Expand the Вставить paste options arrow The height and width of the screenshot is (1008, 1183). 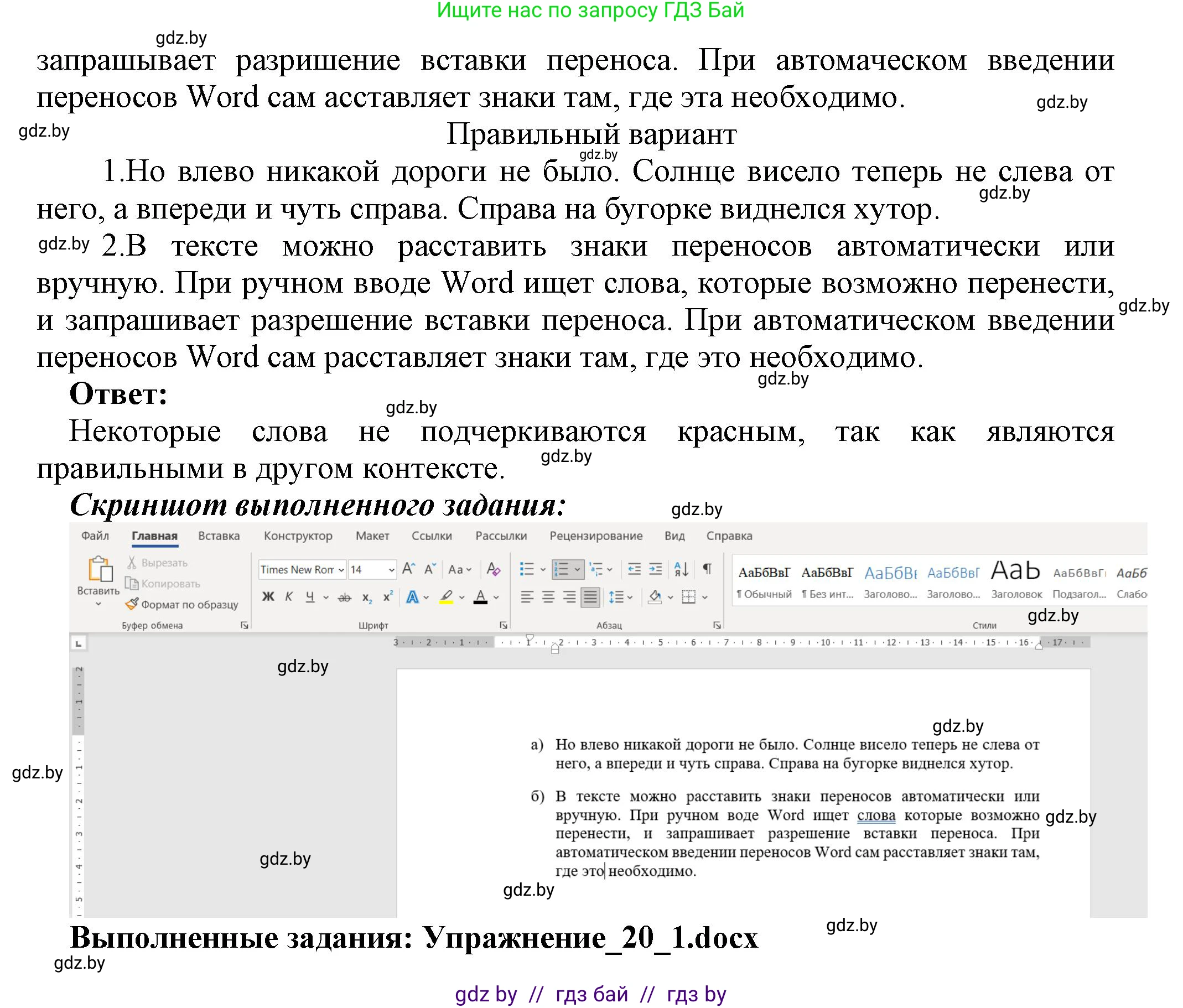[98, 604]
